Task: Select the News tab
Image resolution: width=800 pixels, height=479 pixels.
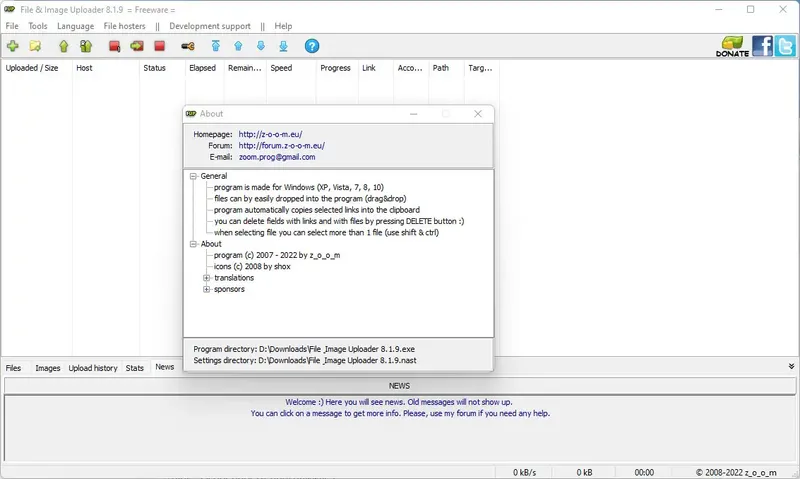Action: (165, 367)
